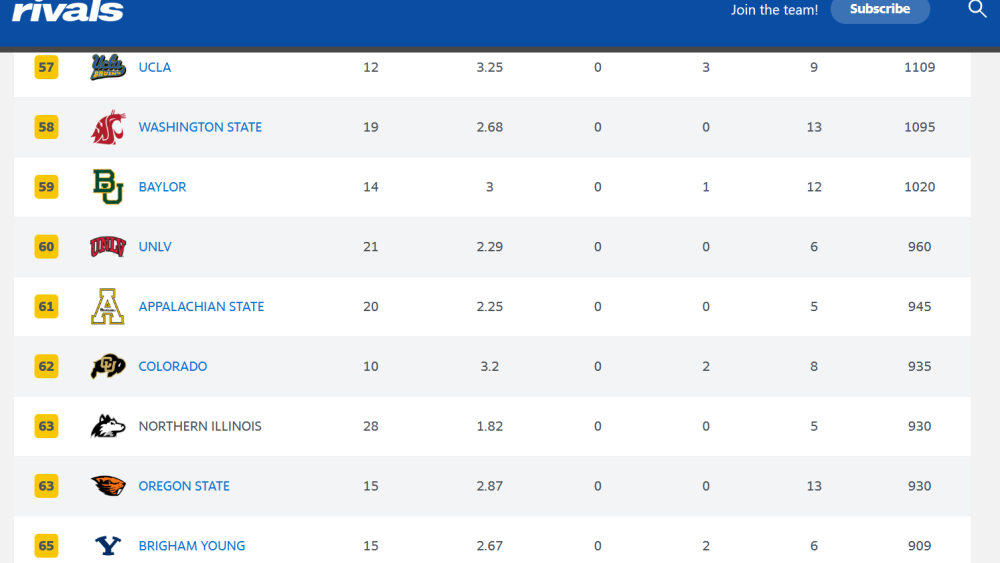Click the Rivals logo
The image size is (1000, 563).
tap(68, 11)
